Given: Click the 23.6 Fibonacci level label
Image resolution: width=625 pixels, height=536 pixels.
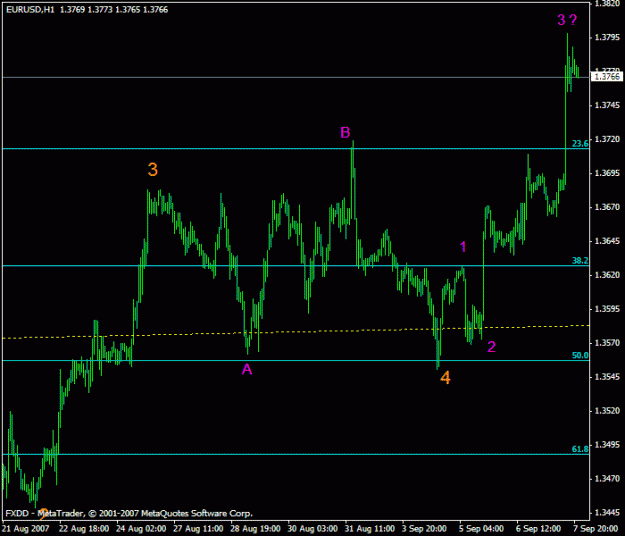Looking at the screenshot, I should [580, 143].
